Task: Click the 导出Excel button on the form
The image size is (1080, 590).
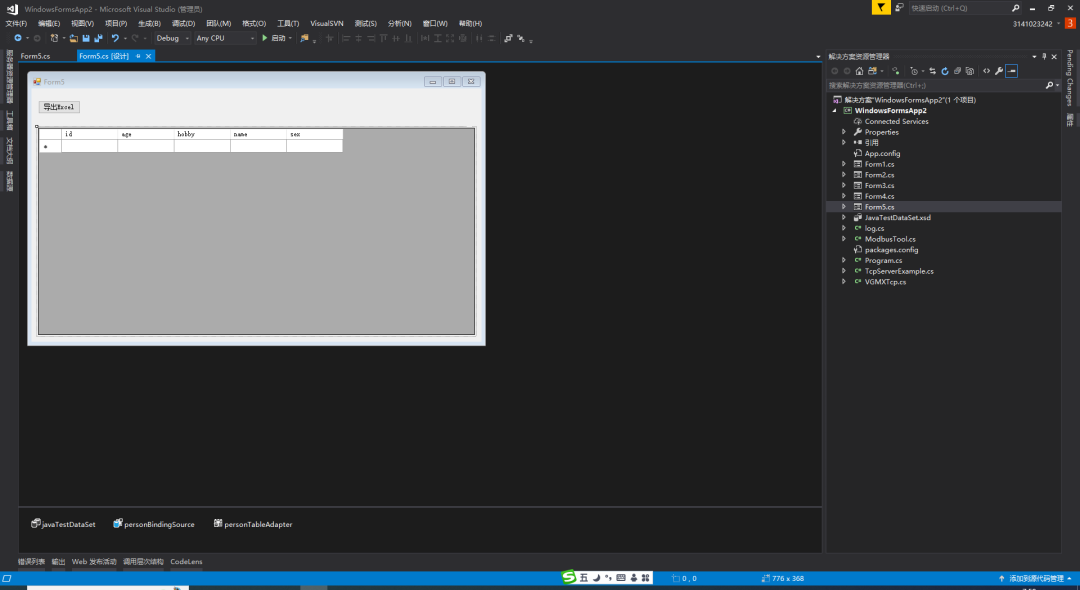Action: pyautogui.click(x=58, y=107)
